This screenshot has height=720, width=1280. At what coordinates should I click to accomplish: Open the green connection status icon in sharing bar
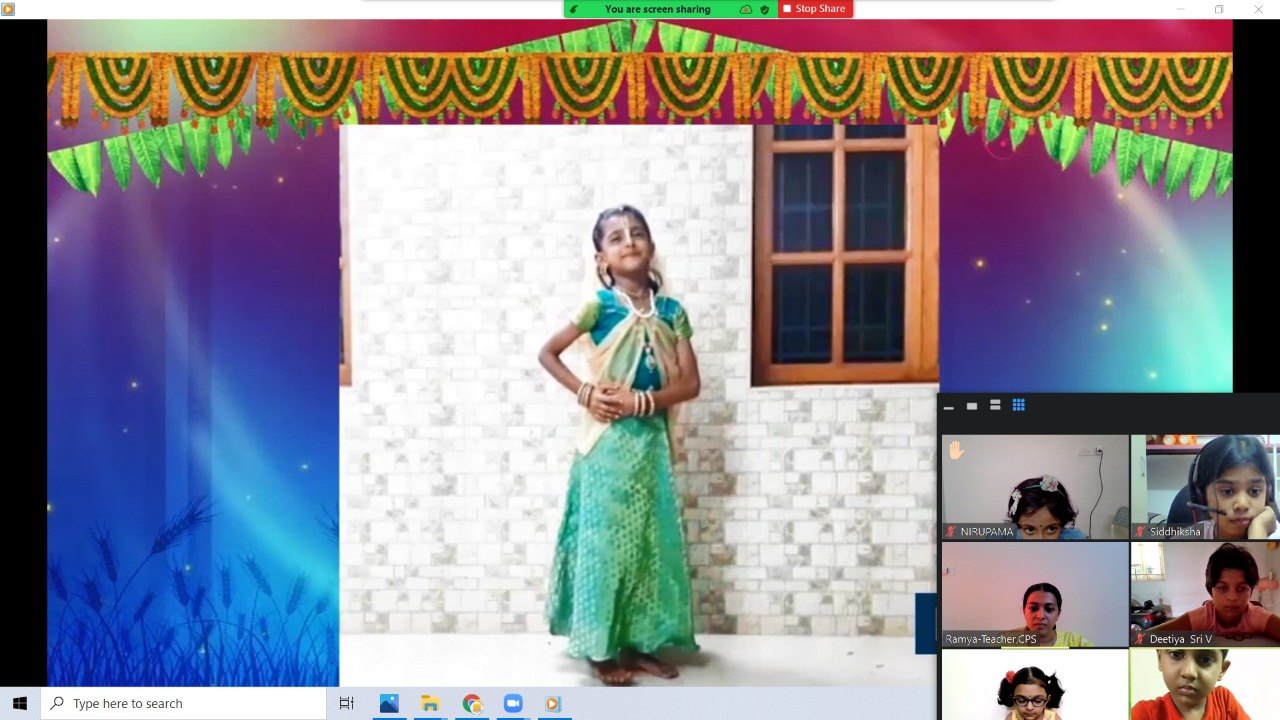pos(574,9)
